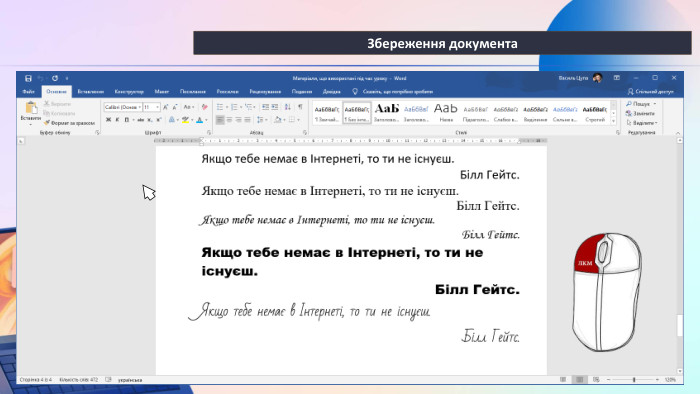Open the Виділити select dropdown

point(642,123)
